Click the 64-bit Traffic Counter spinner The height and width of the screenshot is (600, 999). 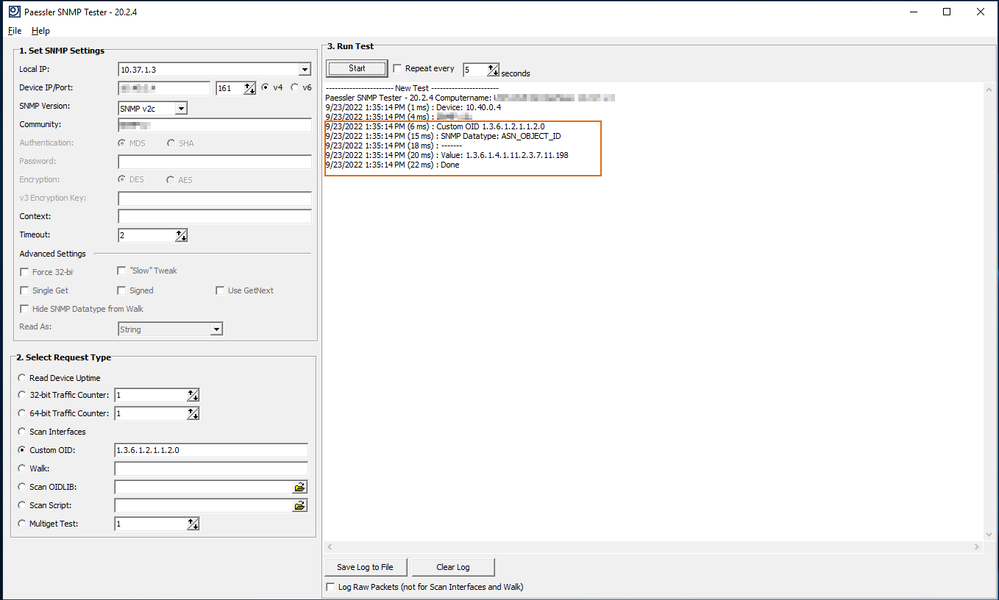(x=193, y=413)
